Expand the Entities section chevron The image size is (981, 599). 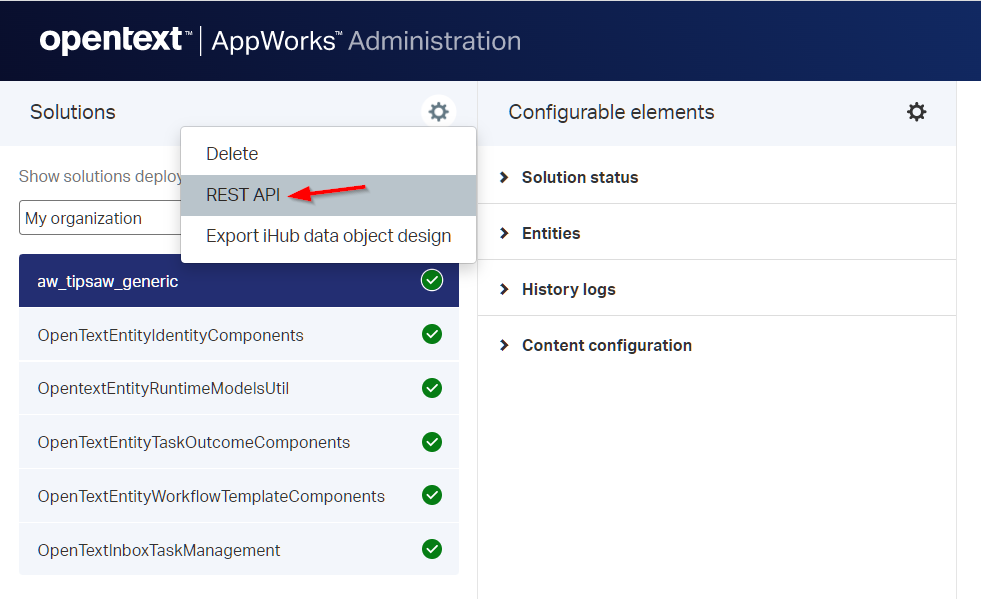pyautogui.click(x=504, y=233)
